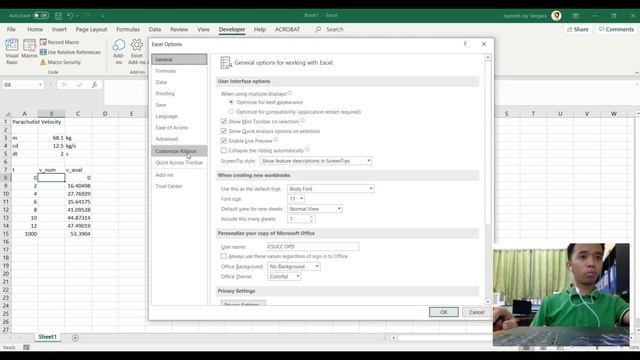Open the Macros list icon

click(x=29, y=49)
